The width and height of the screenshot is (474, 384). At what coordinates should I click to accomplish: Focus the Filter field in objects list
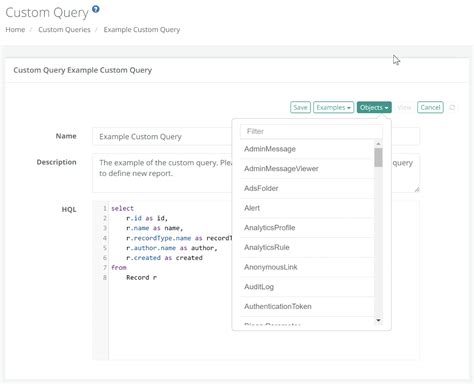(311, 131)
